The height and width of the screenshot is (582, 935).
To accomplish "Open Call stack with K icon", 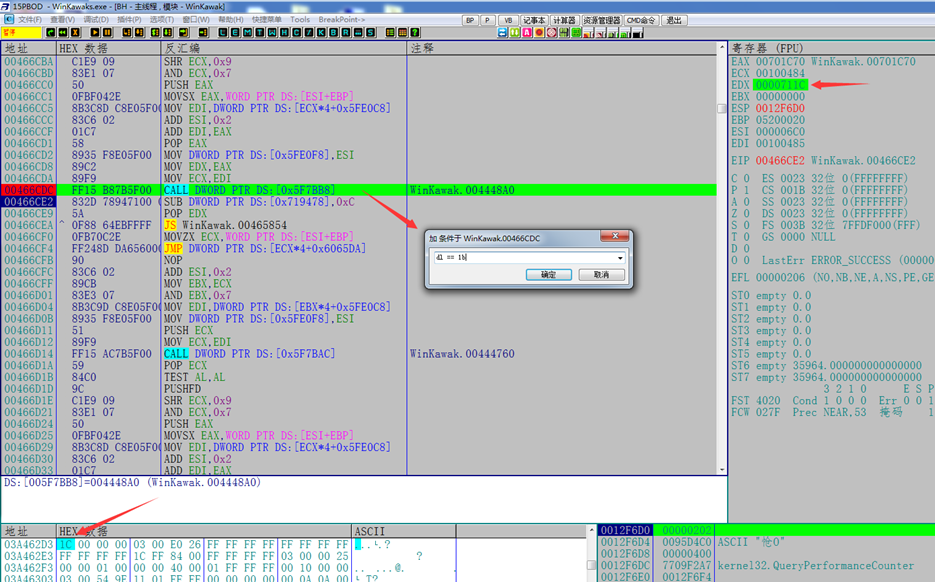I will 321,32.
